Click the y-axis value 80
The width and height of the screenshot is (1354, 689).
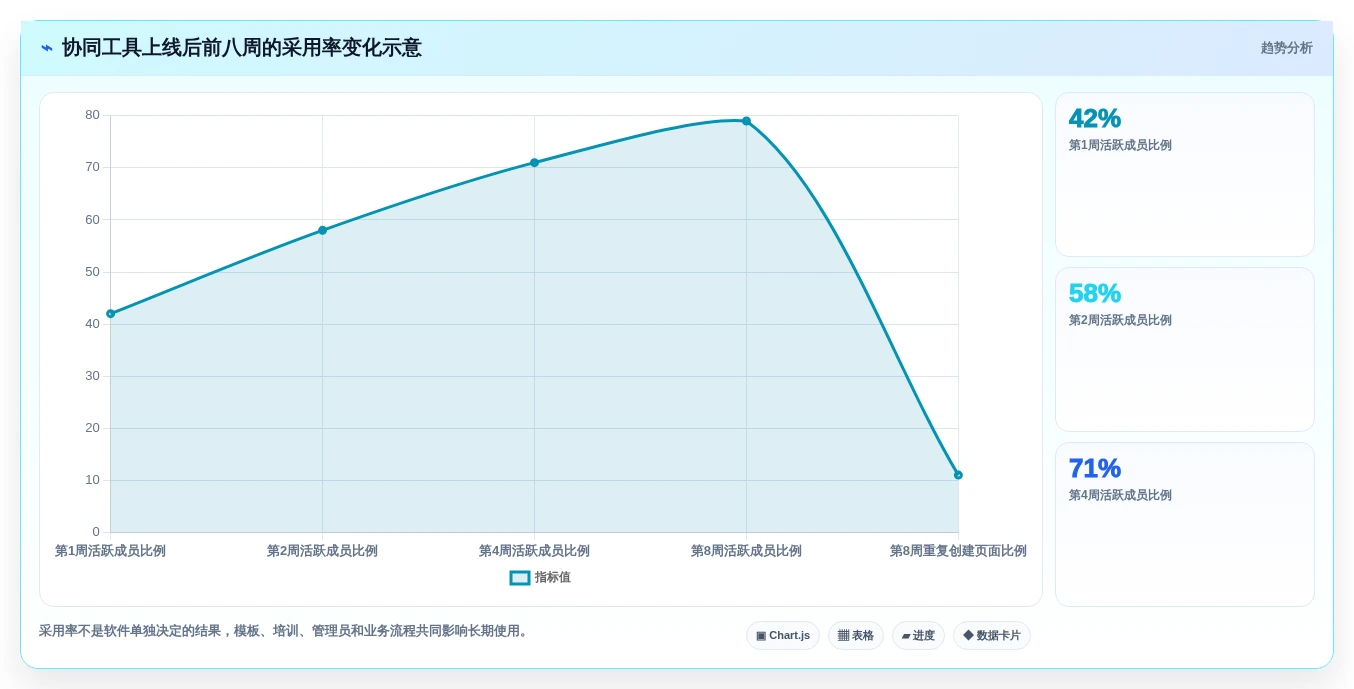click(92, 115)
